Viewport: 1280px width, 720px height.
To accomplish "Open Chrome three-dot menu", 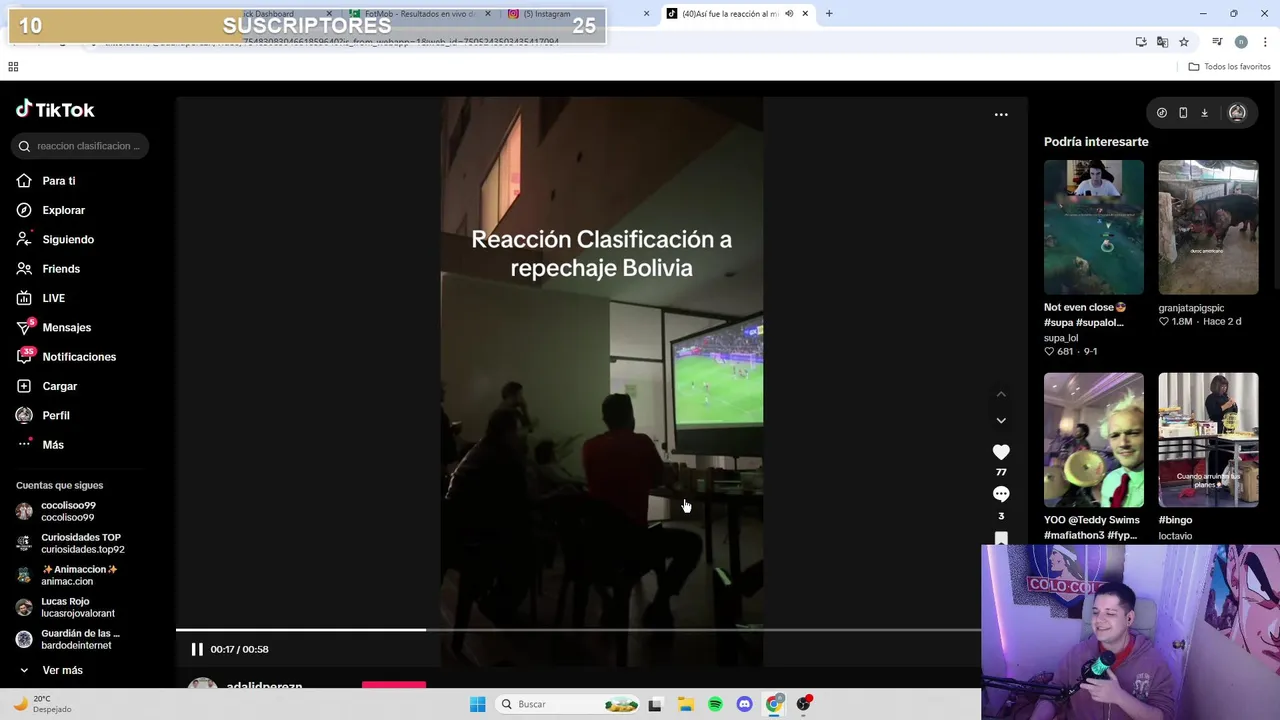I will (1266, 42).
